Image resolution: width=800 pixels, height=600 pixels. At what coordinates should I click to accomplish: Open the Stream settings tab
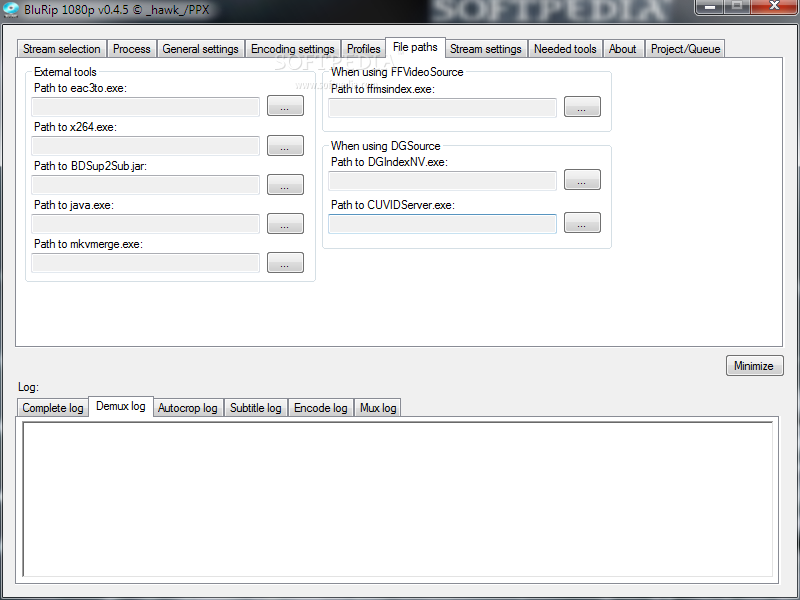pos(486,49)
